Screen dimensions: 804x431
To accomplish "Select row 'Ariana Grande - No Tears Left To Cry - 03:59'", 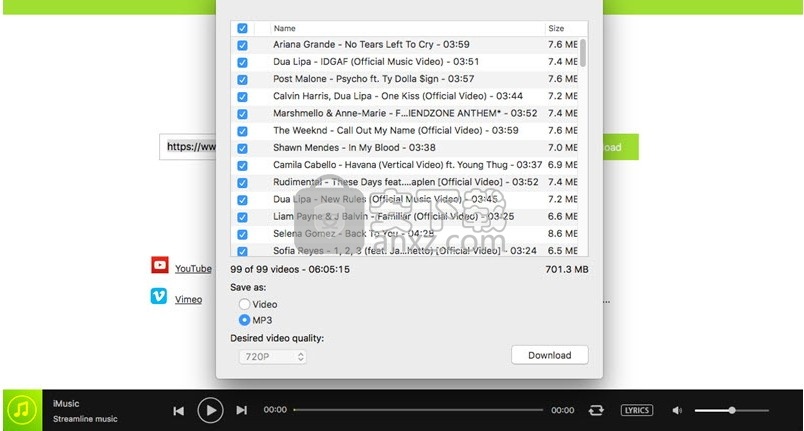I will tap(405, 45).
